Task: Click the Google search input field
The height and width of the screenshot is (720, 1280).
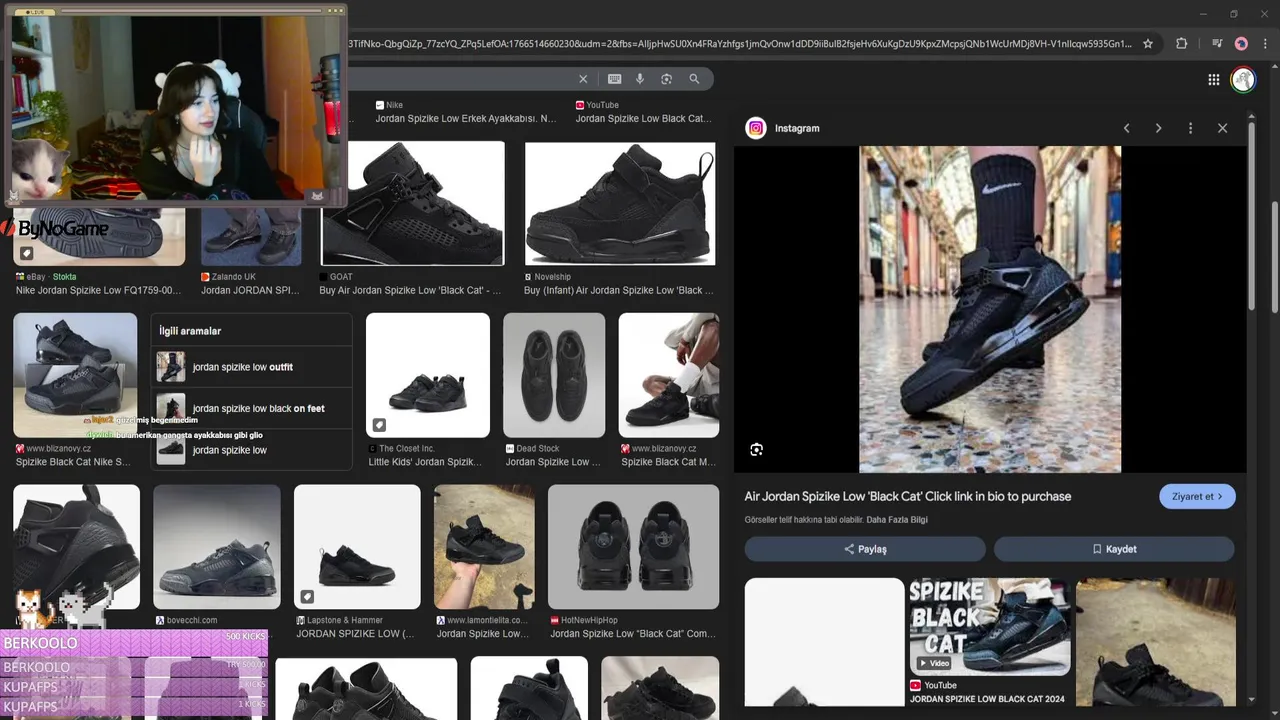Action: (x=460, y=79)
